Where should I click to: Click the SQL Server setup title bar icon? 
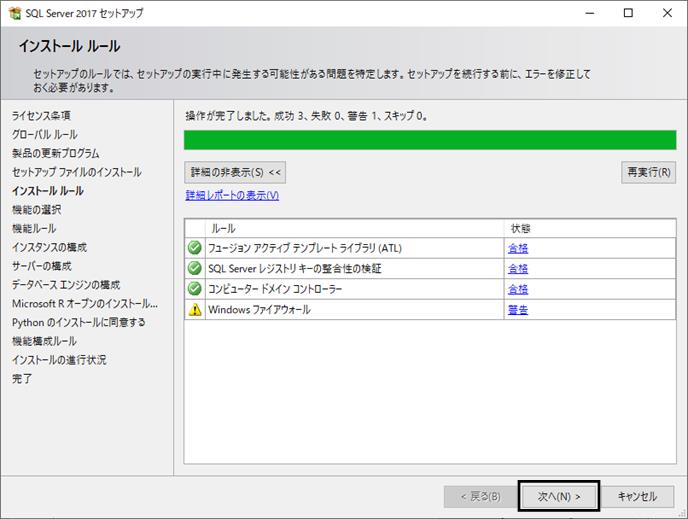(x=14, y=13)
